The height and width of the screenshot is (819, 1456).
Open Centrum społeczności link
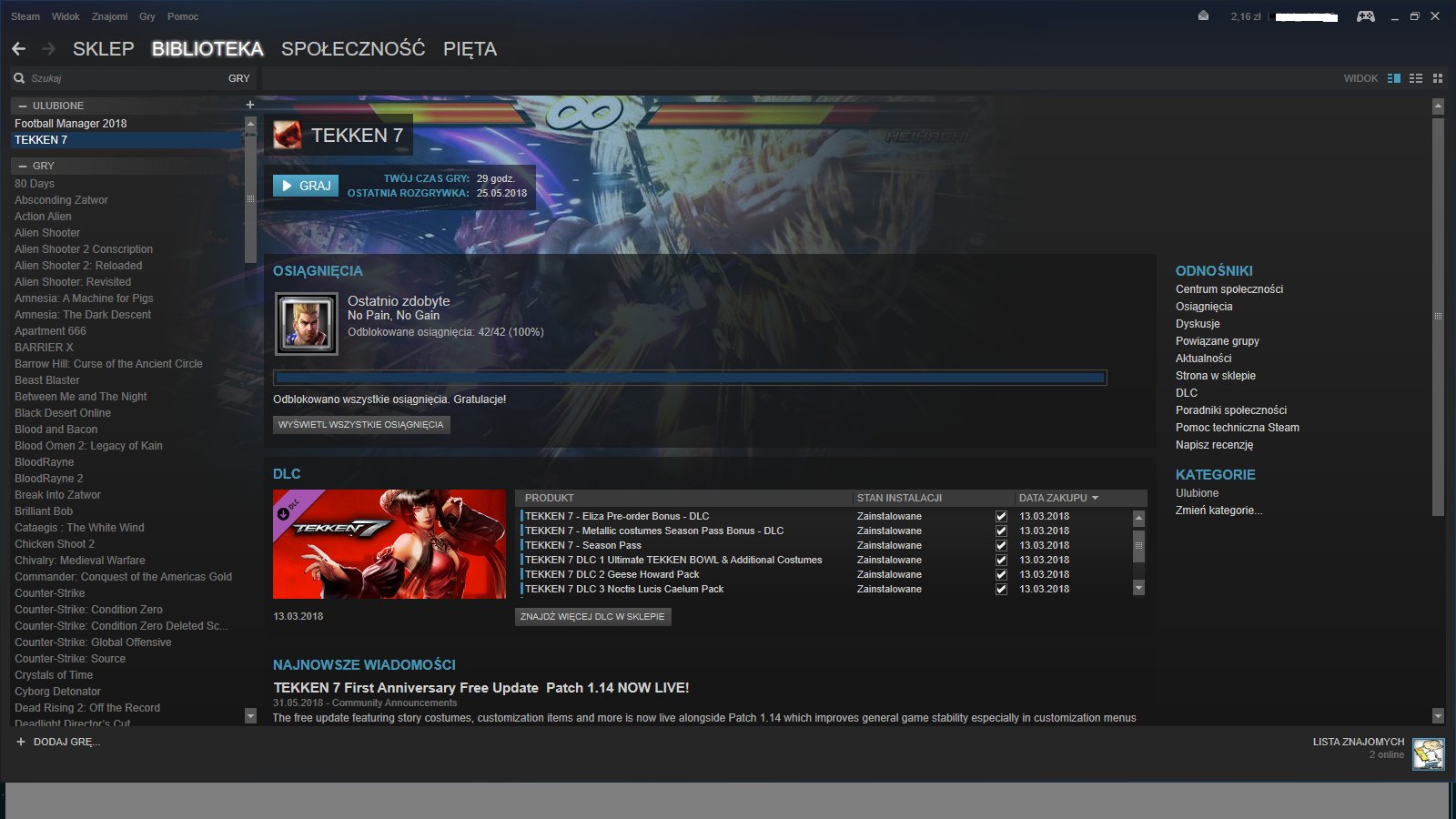pyautogui.click(x=1229, y=289)
